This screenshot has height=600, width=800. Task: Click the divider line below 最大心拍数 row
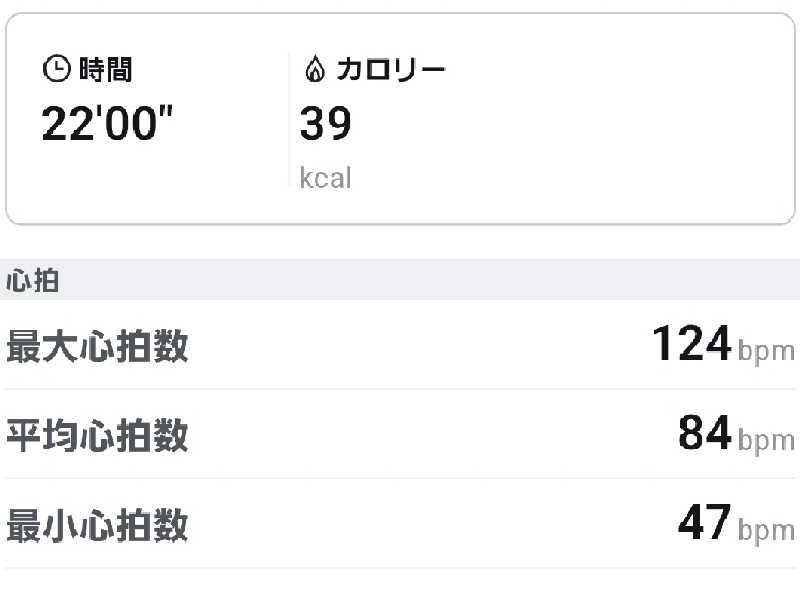(400, 389)
